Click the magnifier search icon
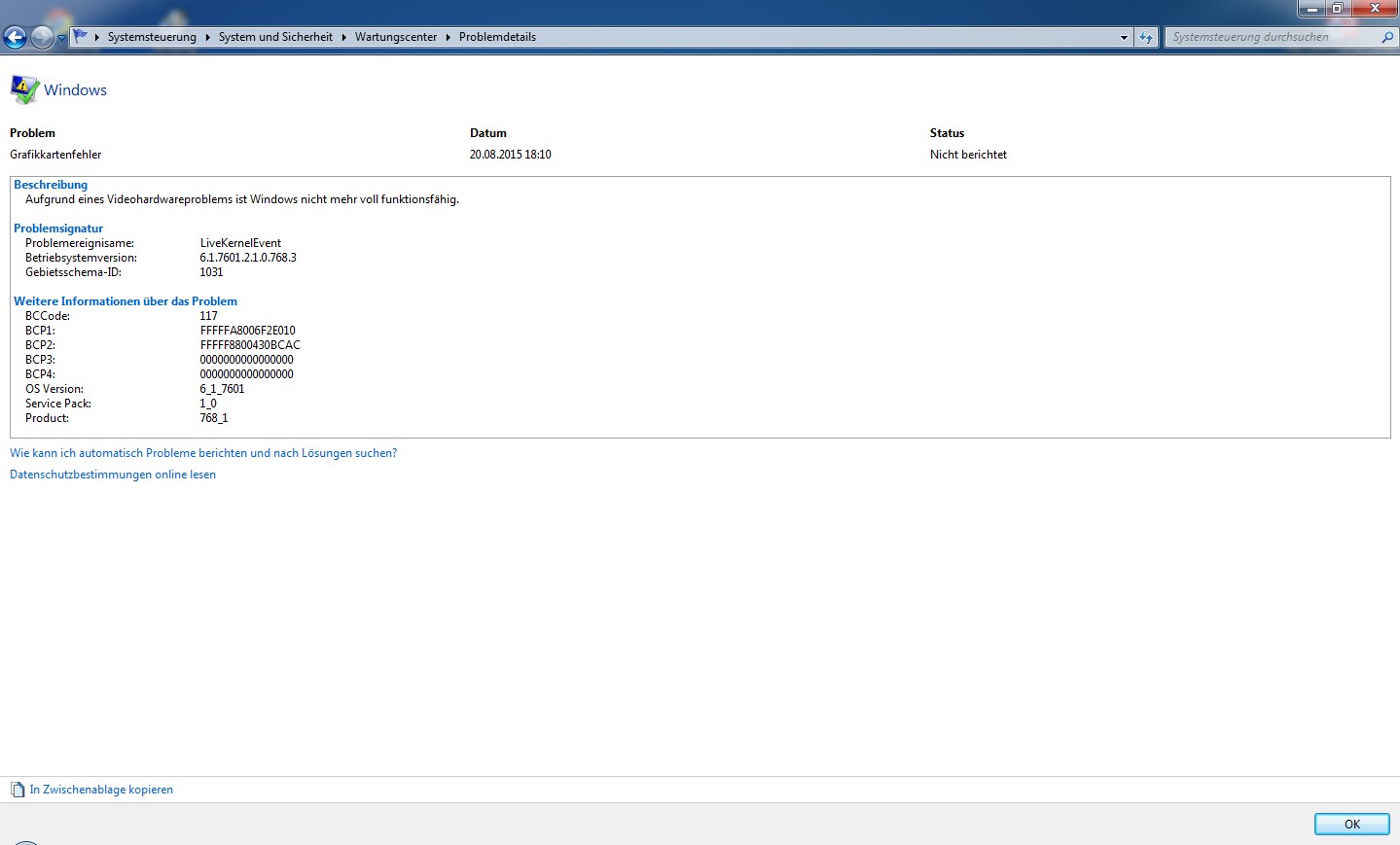The height and width of the screenshot is (845, 1400). (x=1387, y=37)
